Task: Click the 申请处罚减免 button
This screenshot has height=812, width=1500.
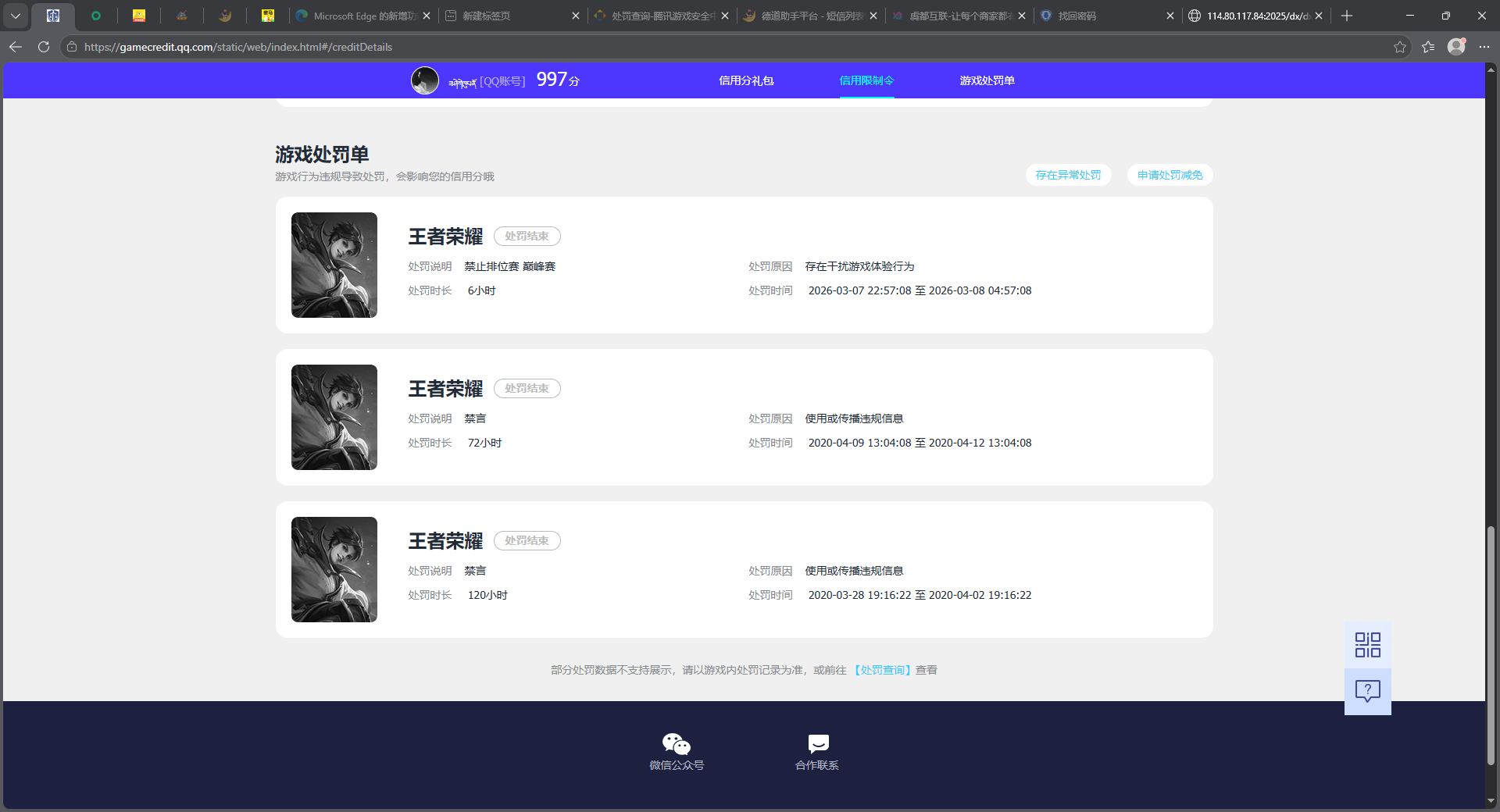Action: click(x=1170, y=175)
